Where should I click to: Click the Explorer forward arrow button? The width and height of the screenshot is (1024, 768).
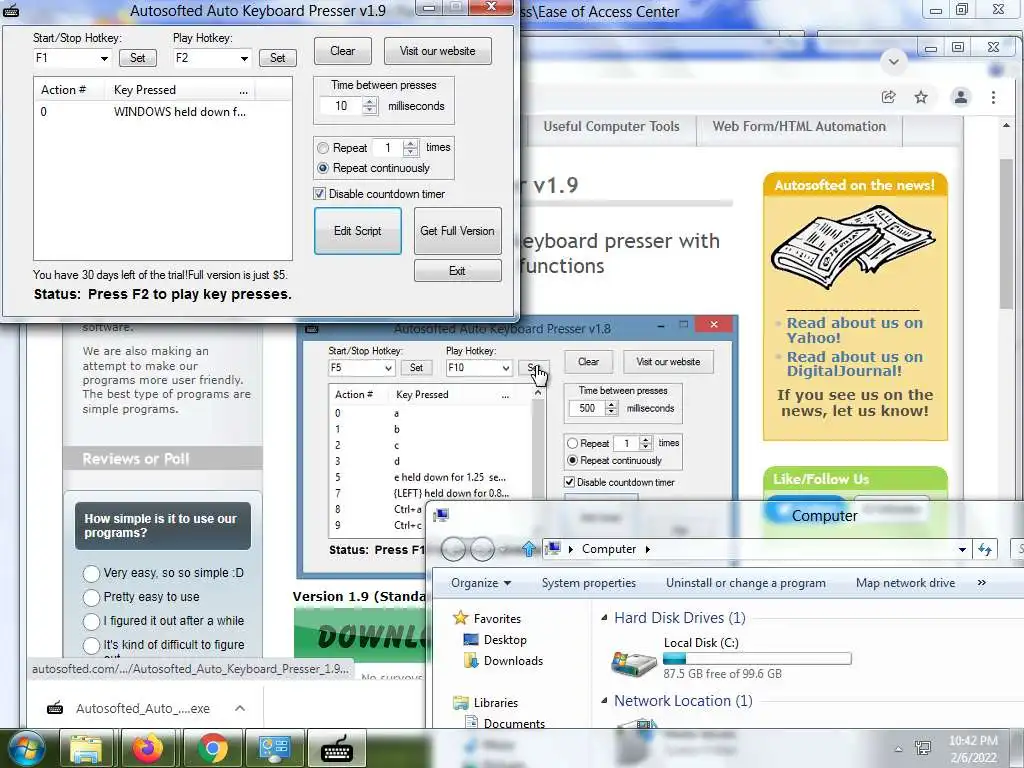pyautogui.click(x=482, y=549)
